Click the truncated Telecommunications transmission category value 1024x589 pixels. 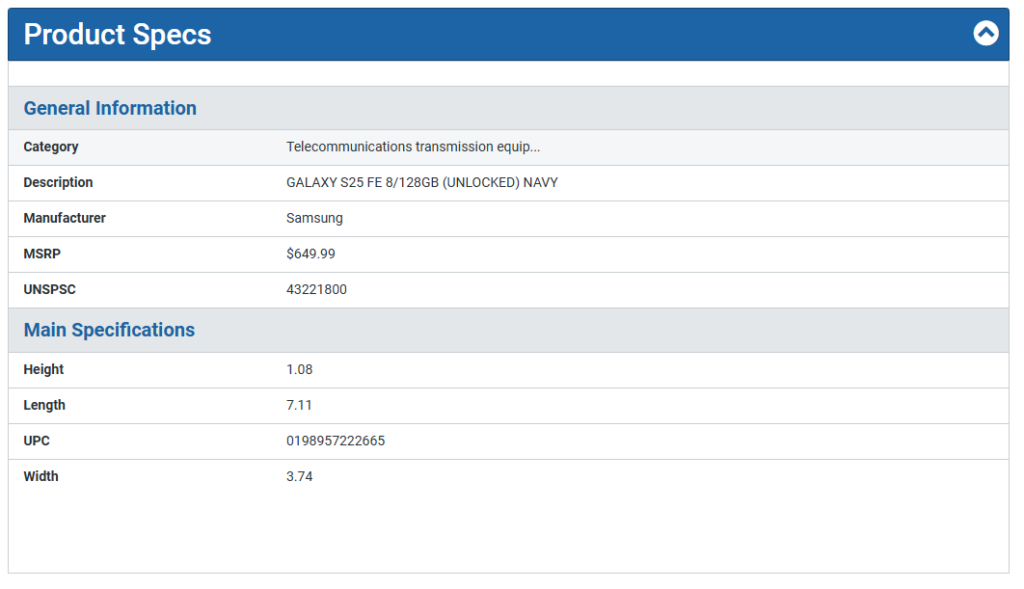(413, 147)
